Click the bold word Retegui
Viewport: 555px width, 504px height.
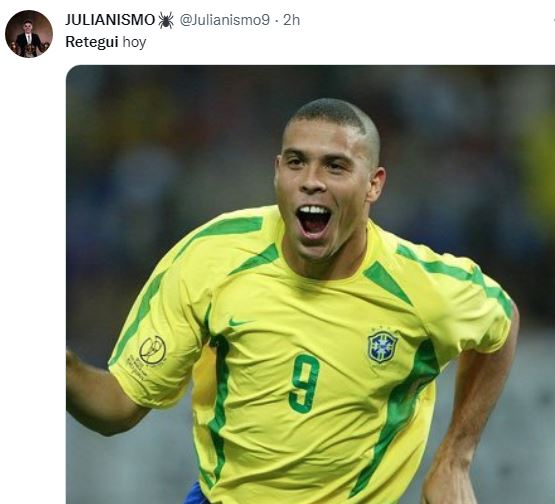(x=92, y=42)
